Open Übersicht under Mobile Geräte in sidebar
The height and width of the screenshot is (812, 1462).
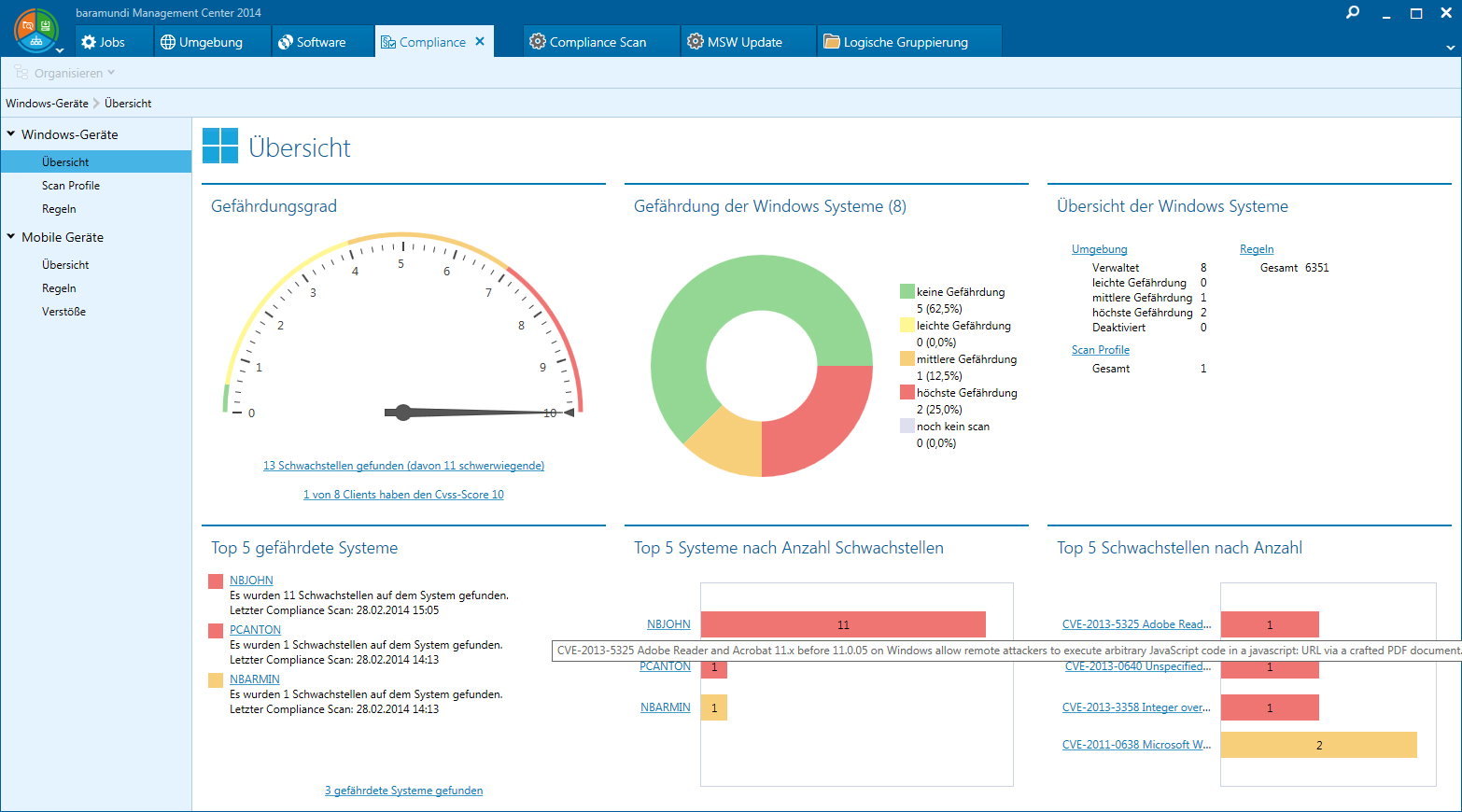(65, 265)
